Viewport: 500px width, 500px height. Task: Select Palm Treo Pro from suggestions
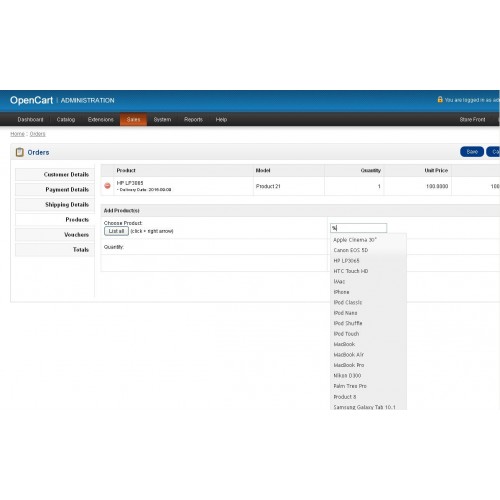368,386
